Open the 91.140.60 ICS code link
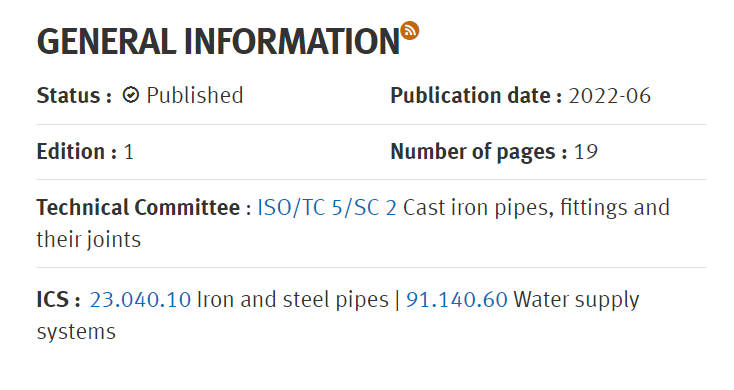Viewport: 734px width, 390px height. click(x=456, y=300)
